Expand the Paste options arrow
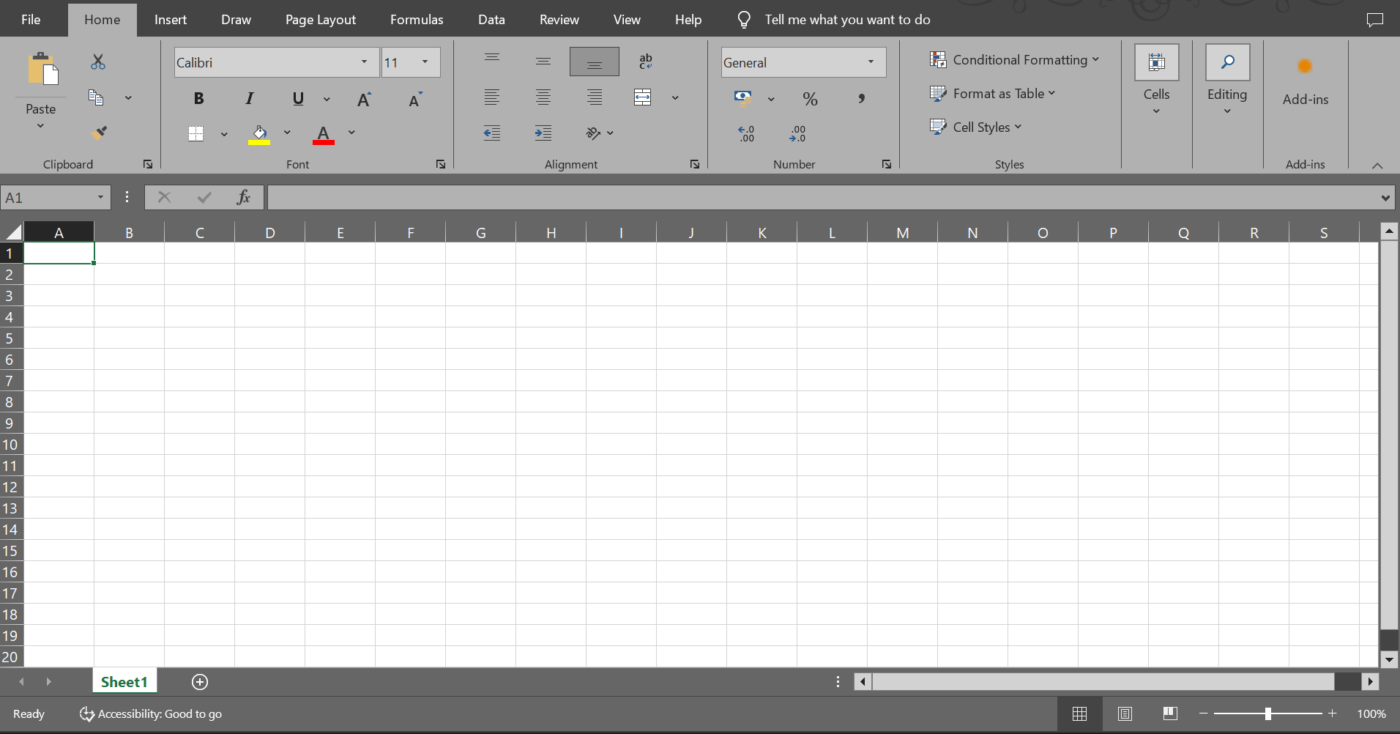Viewport: 1400px width, 734px height. click(41, 126)
